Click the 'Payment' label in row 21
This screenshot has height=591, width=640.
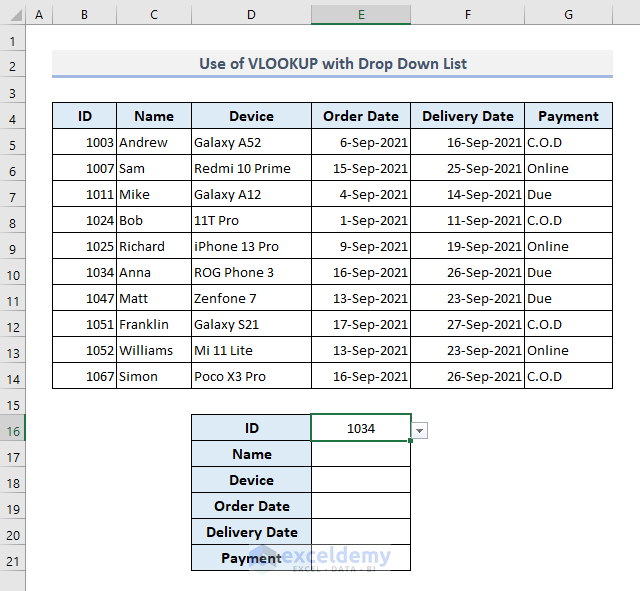click(251, 558)
